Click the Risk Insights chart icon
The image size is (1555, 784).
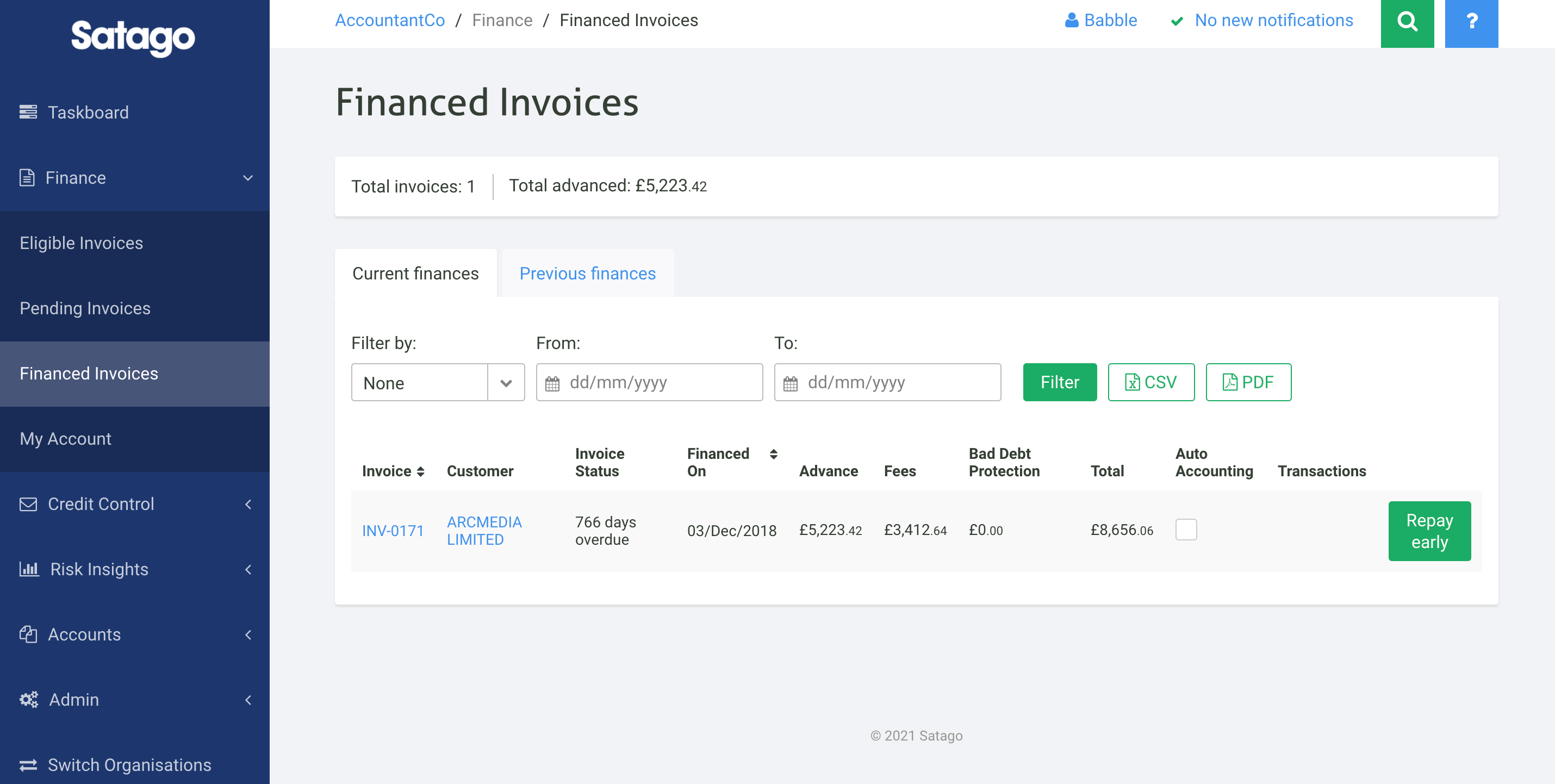tap(28, 569)
